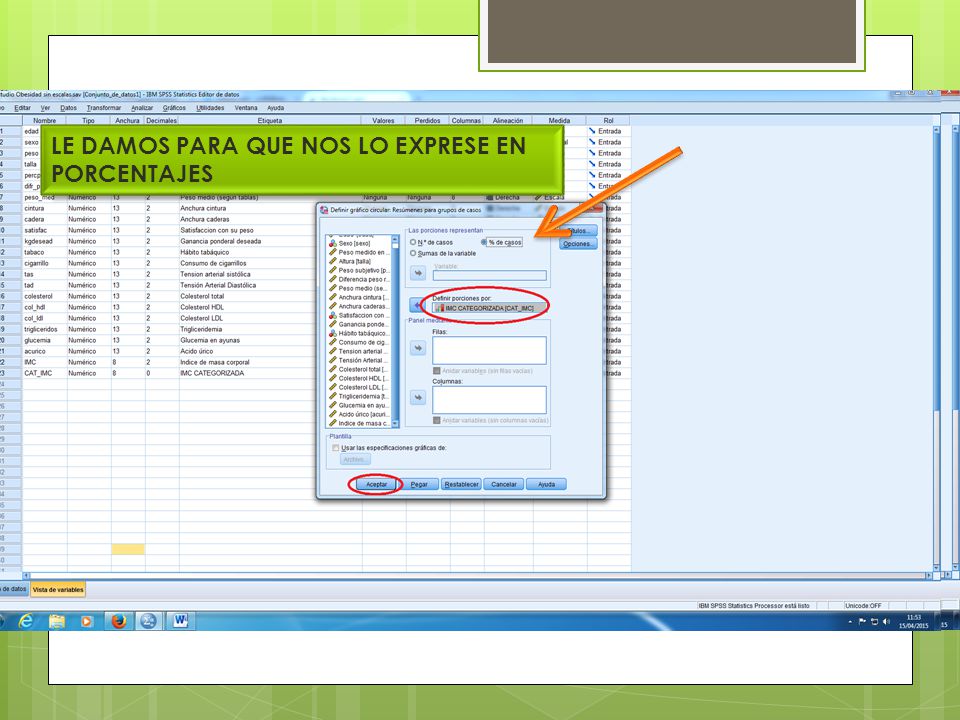The height and width of the screenshot is (720, 960).
Task: Select Altura [talla] in the variable list
Action: 354,261
